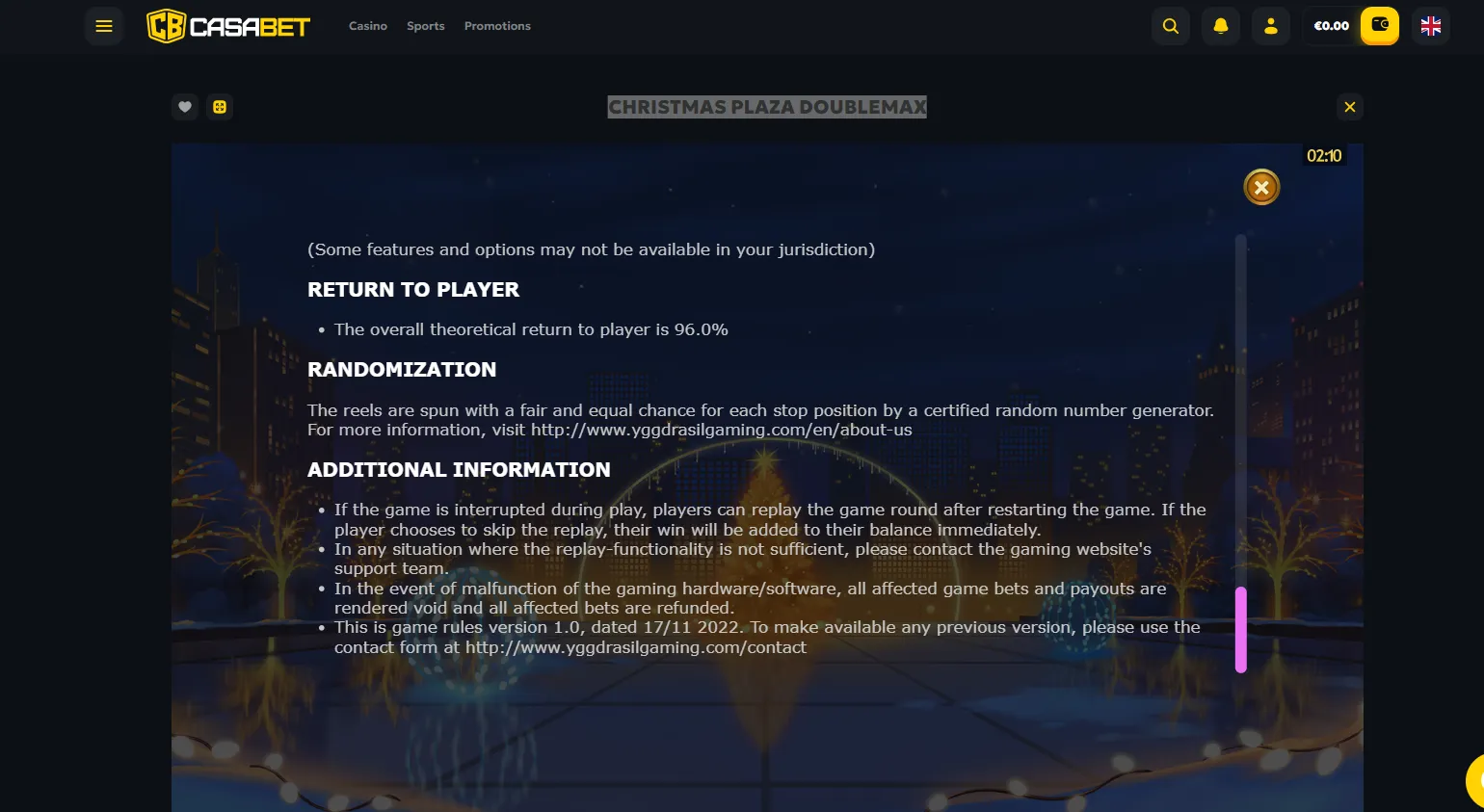Image resolution: width=1484 pixels, height=812 pixels.
Task: Change language via UK flag
Action: (x=1431, y=26)
